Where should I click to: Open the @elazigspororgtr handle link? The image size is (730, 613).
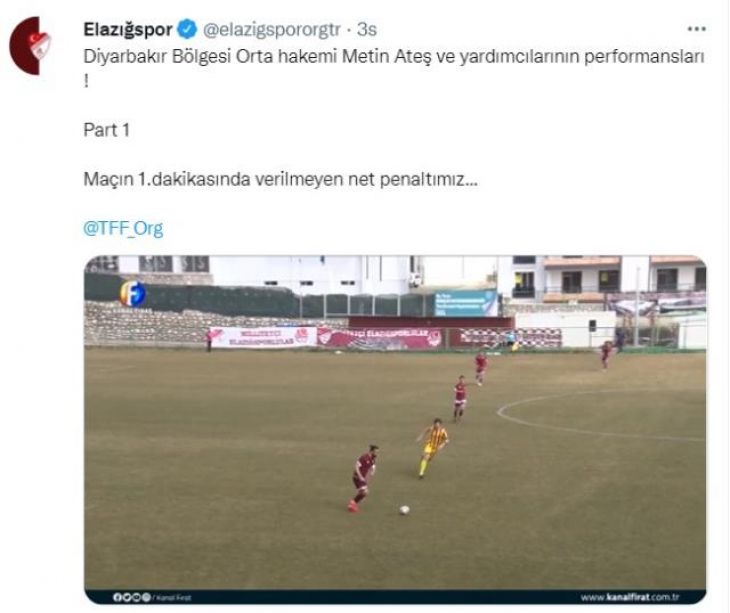click(271, 29)
